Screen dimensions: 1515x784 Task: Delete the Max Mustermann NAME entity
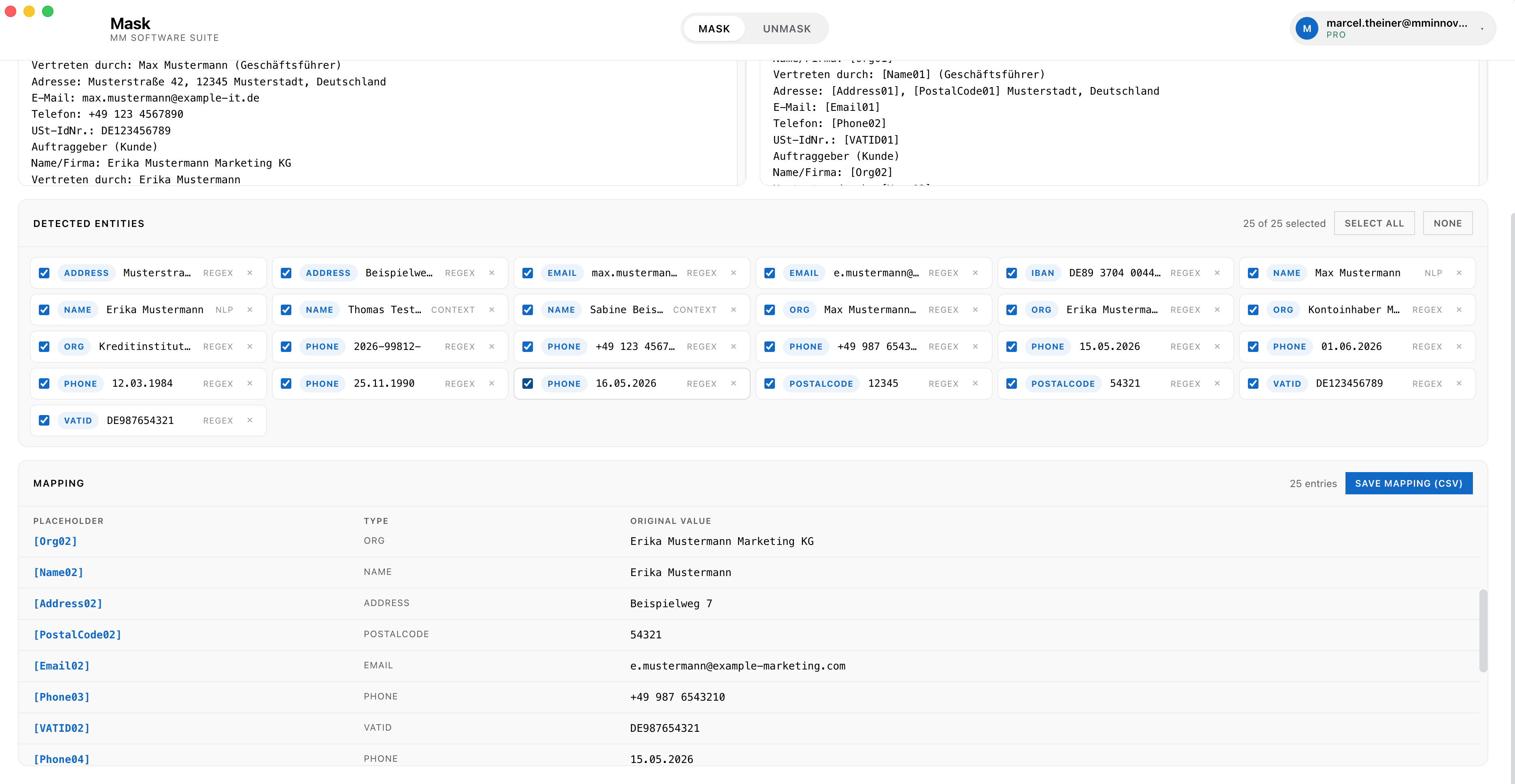click(x=1458, y=273)
